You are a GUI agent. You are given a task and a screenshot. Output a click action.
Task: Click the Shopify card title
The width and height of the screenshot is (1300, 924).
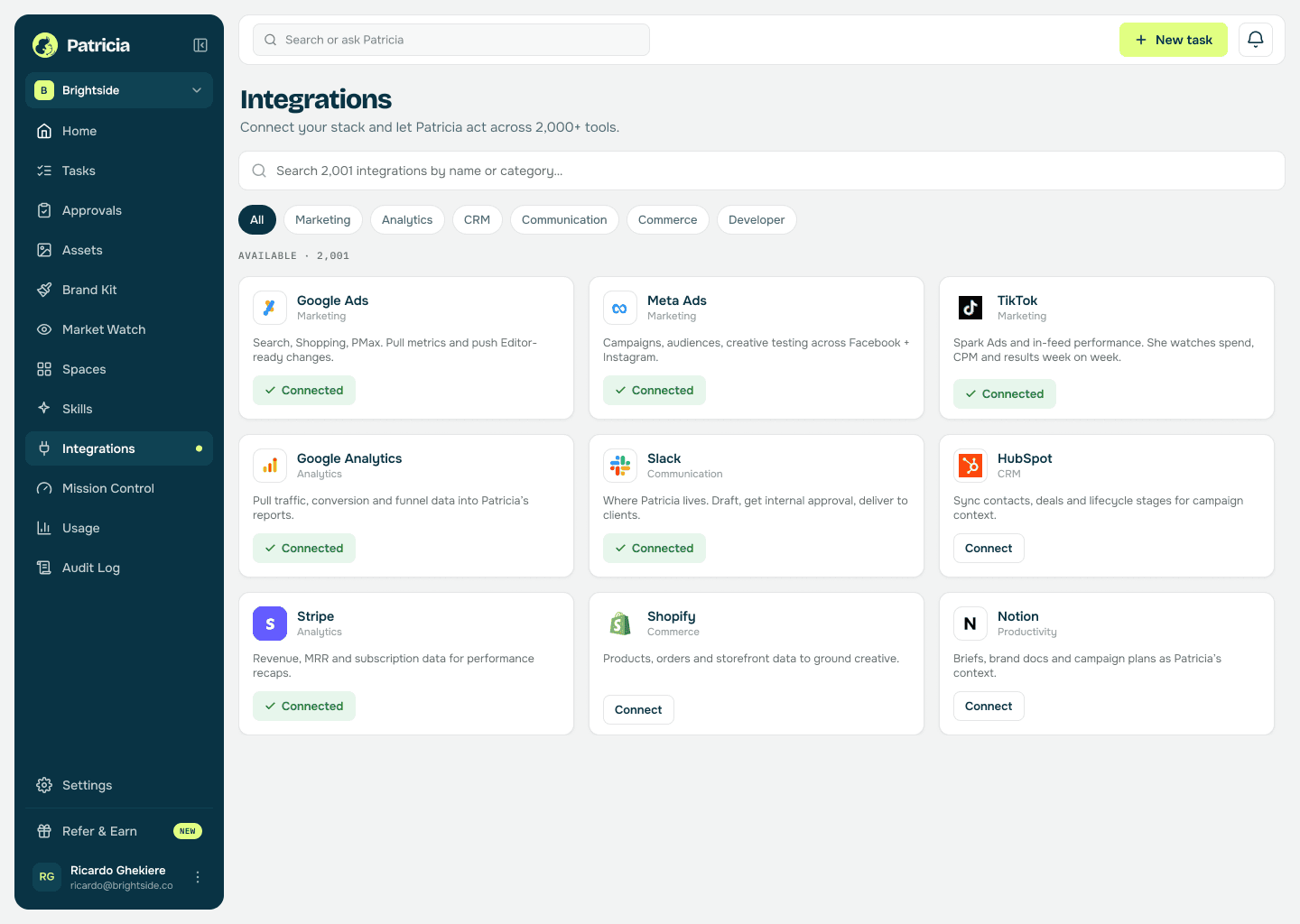(x=671, y=616)
